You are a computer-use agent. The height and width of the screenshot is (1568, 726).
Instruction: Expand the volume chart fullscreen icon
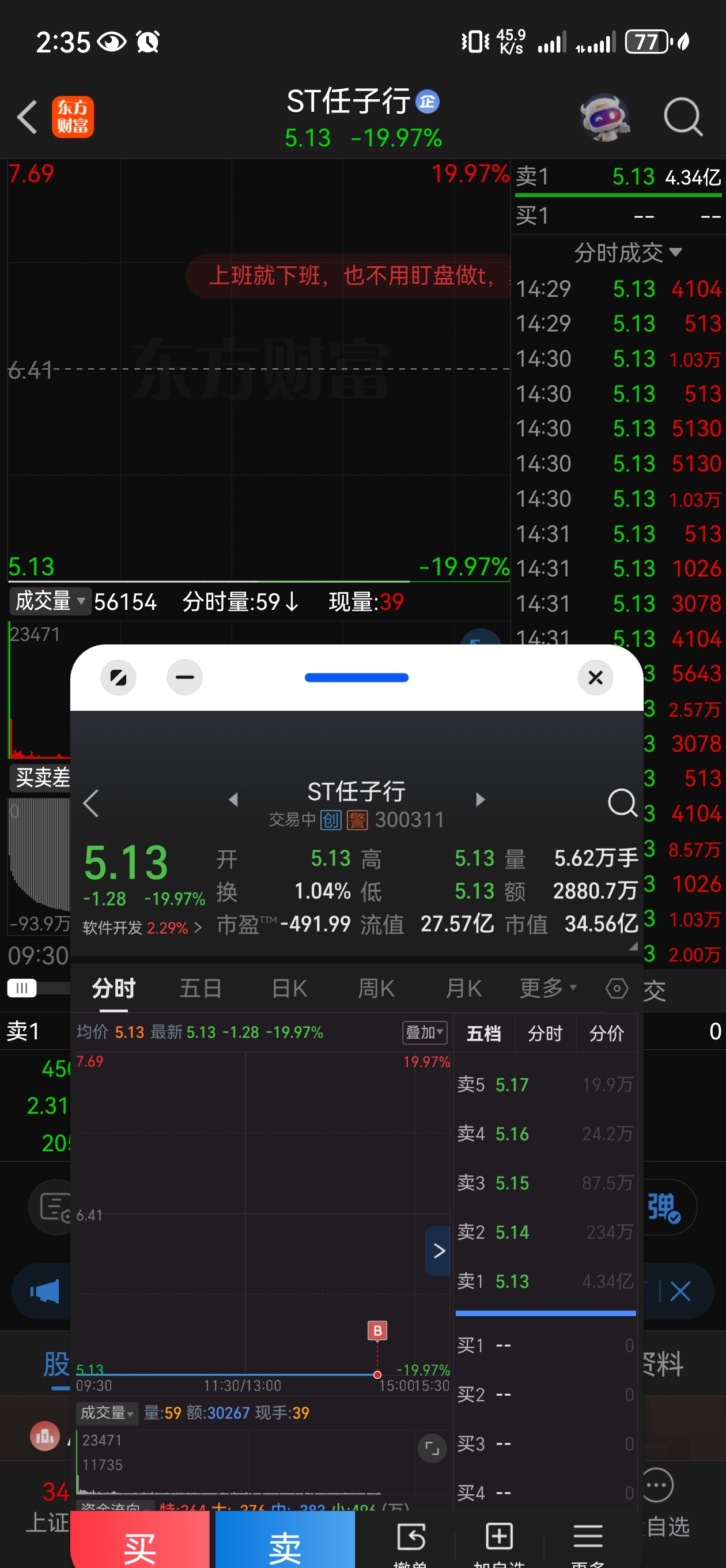coord(432,1448)
